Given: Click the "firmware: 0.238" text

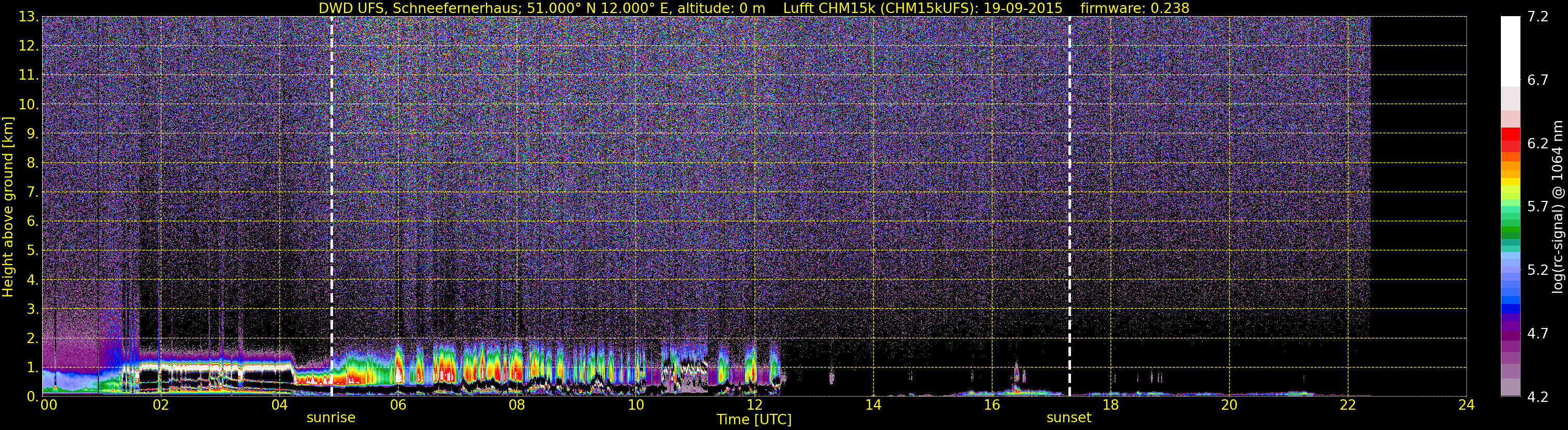Looking at the screenshot, I should pyautogui.click(x=1134, y=8).
